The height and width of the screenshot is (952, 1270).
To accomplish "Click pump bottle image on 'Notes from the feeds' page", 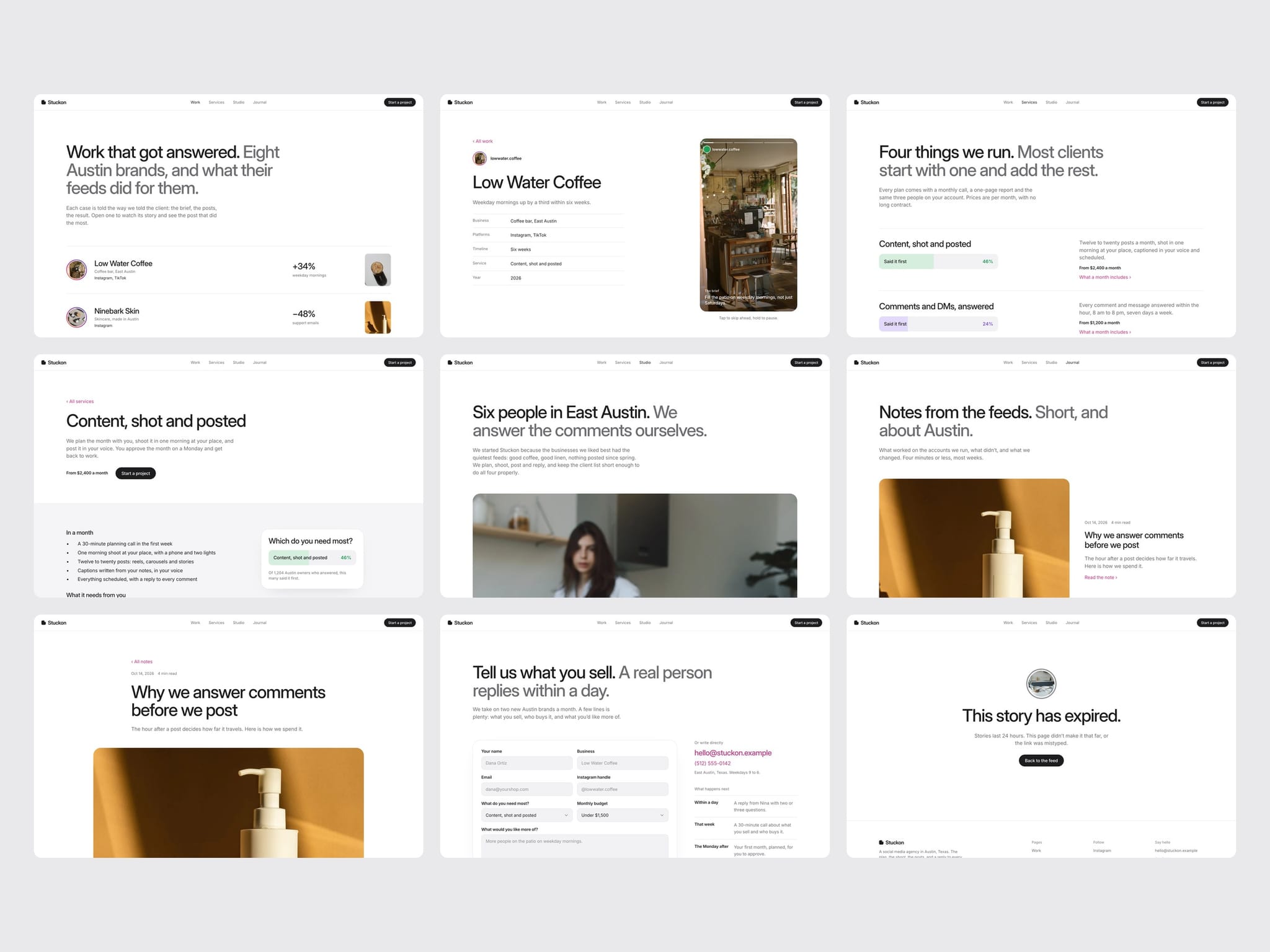I will tap(974, 538).
